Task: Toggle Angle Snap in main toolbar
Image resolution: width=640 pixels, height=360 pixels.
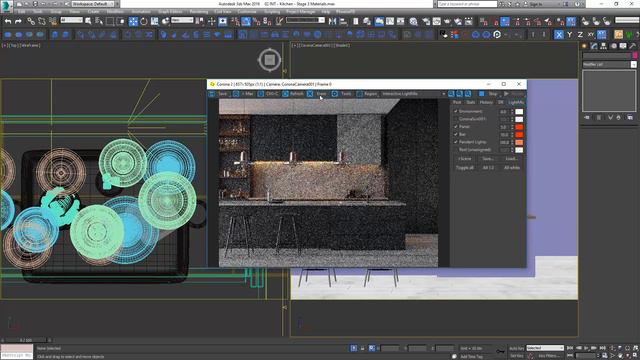Action: tap(246, 21)
